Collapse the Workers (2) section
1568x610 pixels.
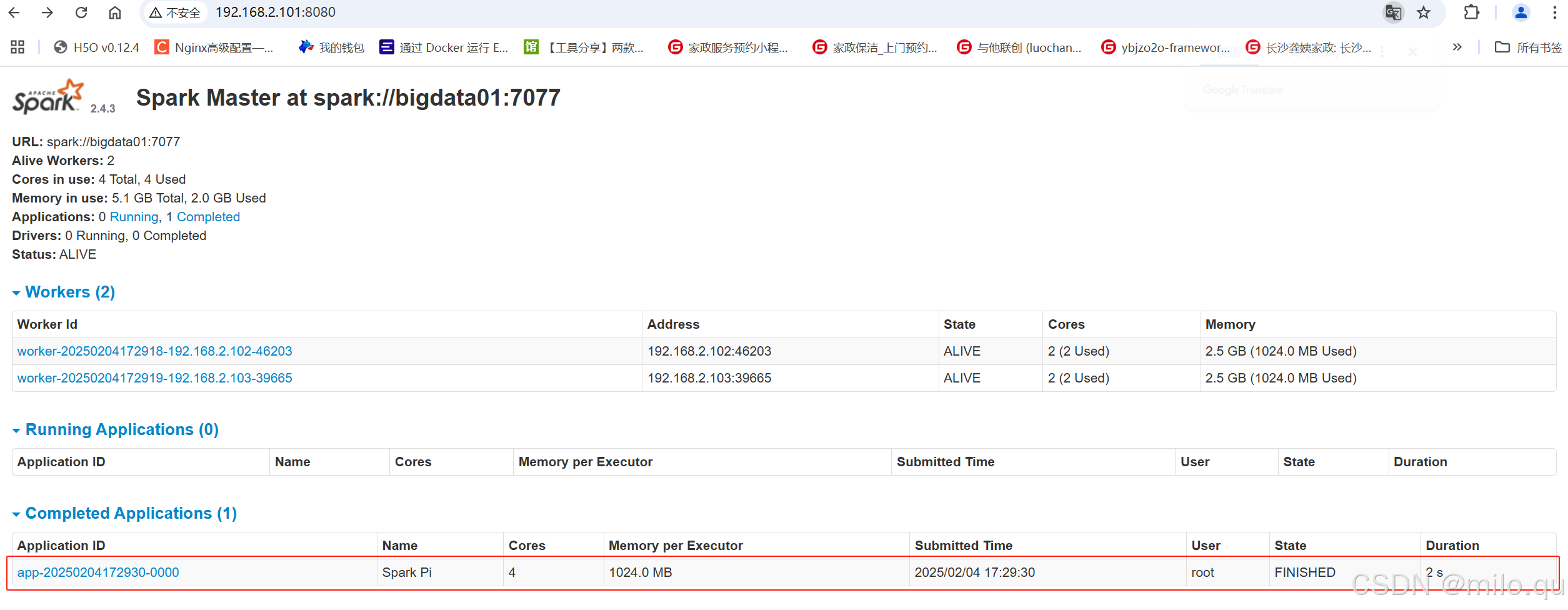coord(64,292)
